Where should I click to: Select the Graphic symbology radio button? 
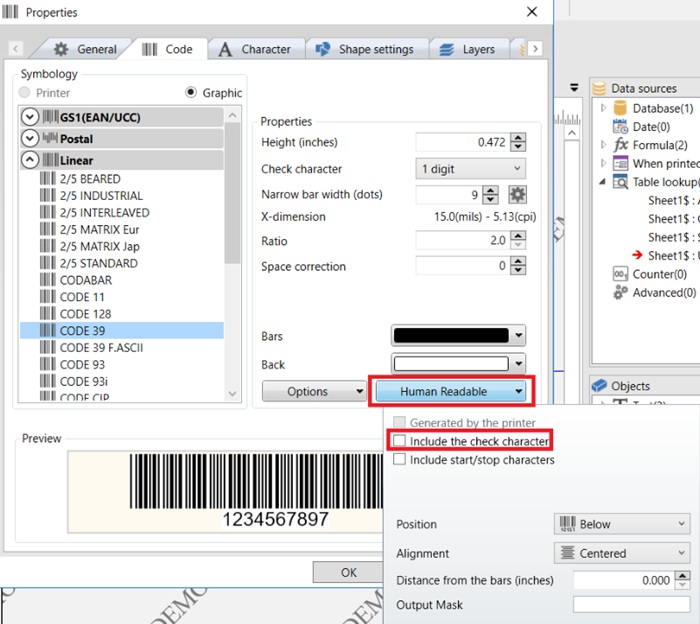pyautogui.click(x=191, y=92)
